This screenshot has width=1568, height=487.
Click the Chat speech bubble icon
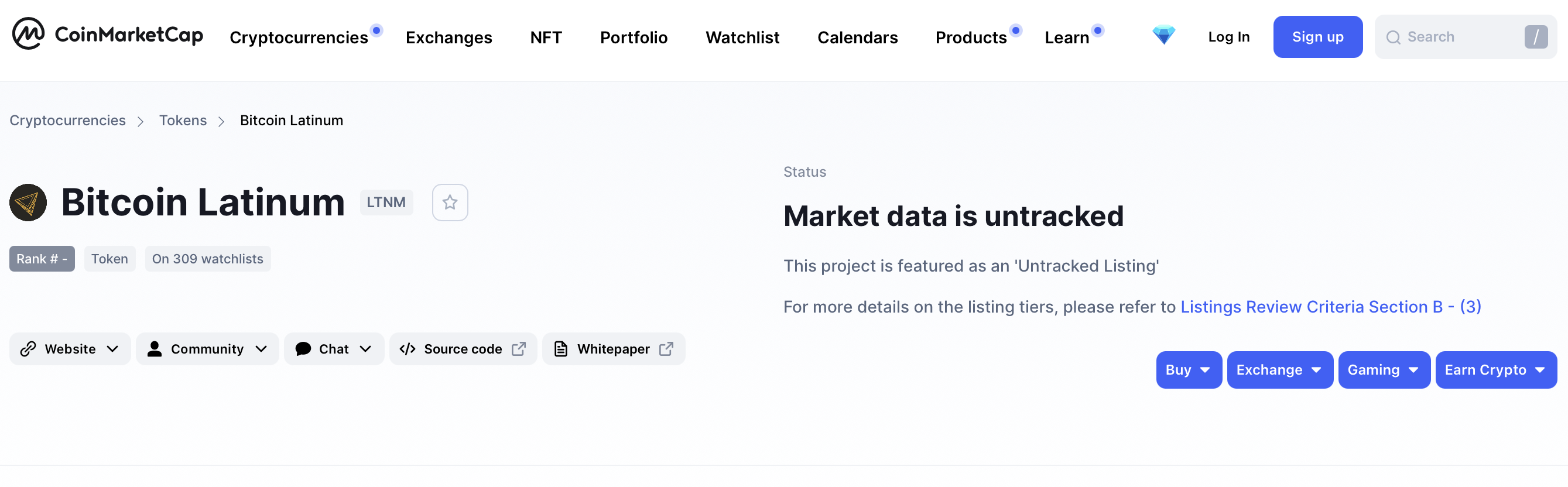click(303, 349)
